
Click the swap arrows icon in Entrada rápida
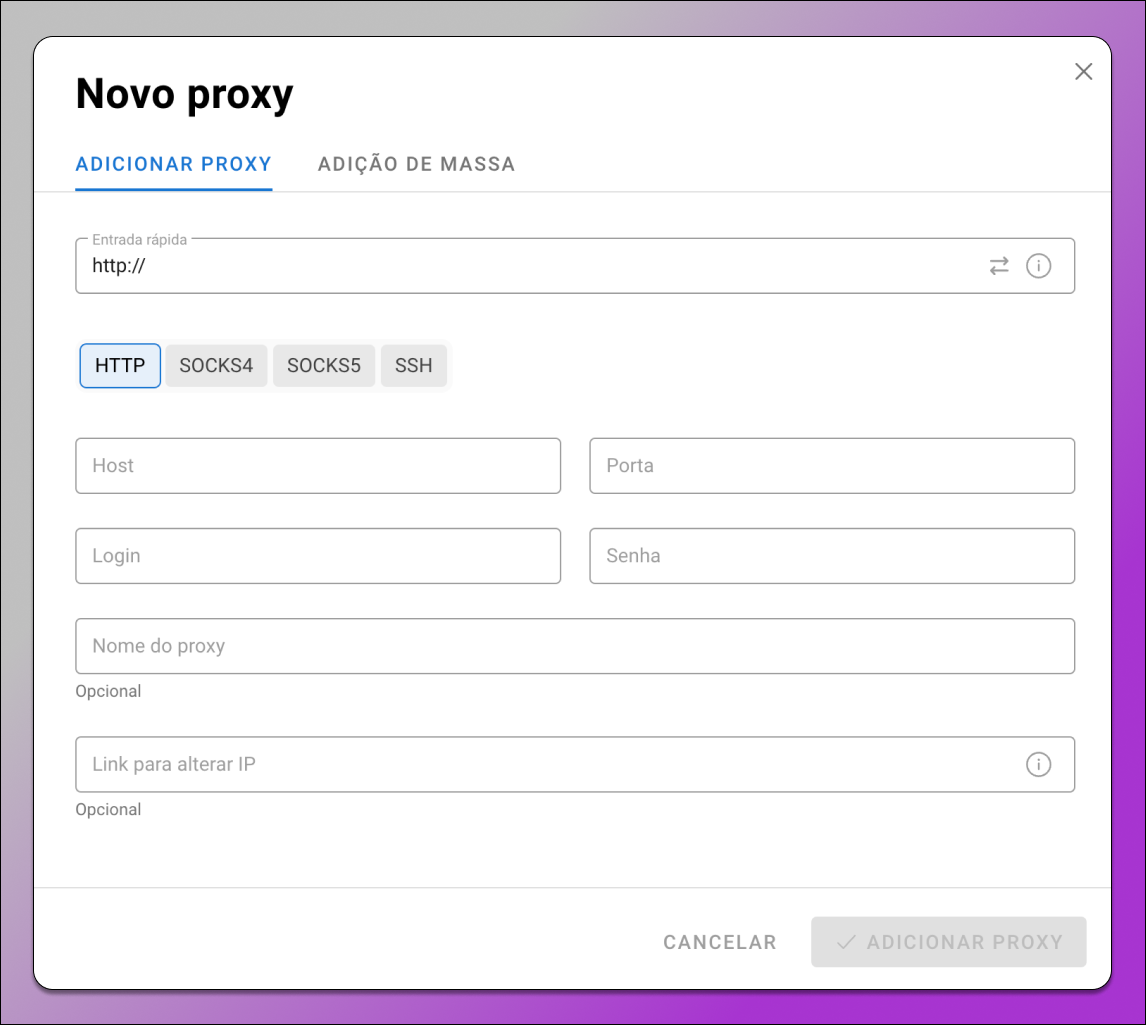pyautogui.click(x=998, y=266)
